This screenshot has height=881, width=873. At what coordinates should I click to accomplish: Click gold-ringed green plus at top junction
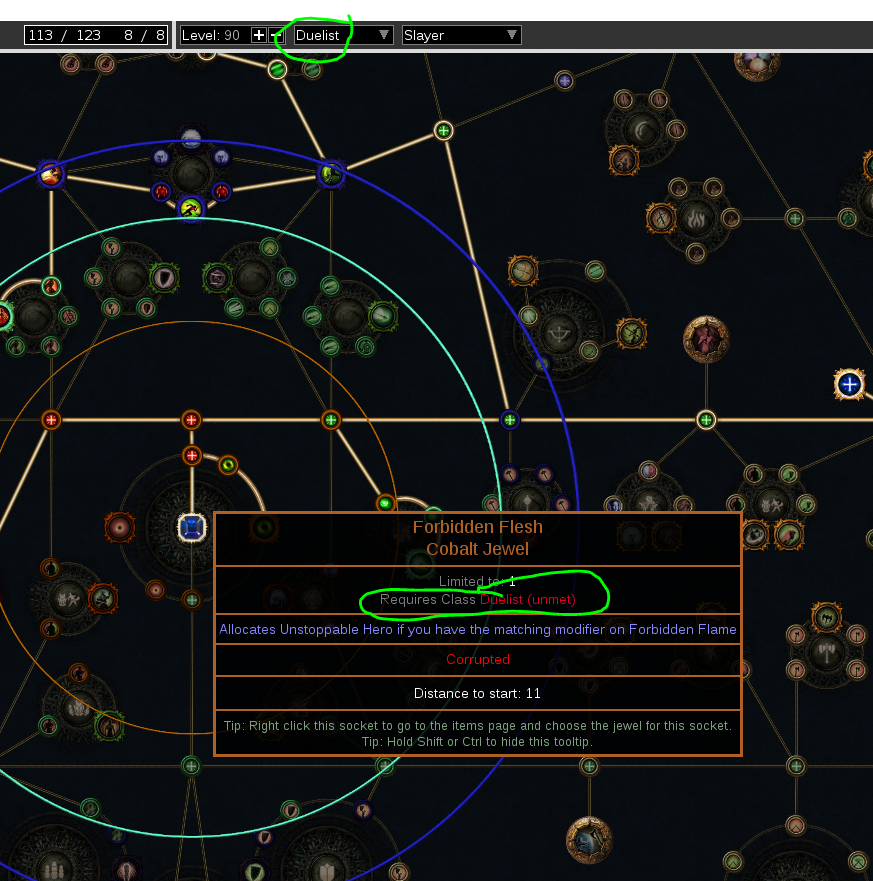(443, 131)
